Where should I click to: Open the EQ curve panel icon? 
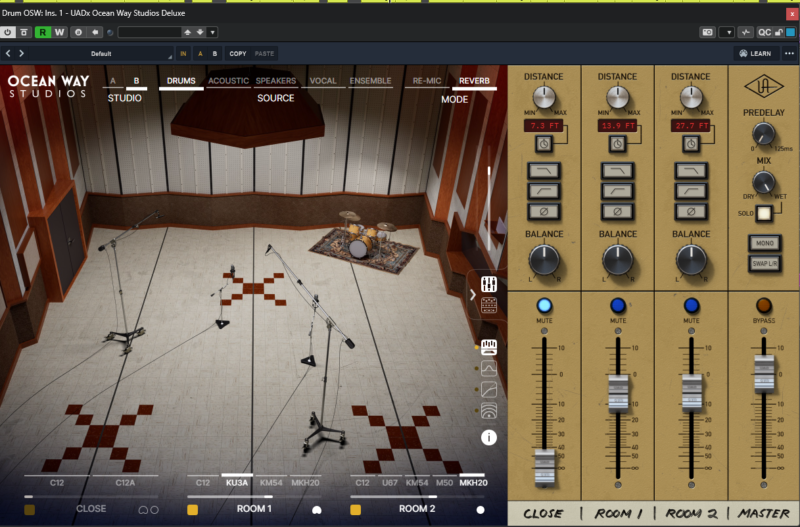[x=489, y=368]
